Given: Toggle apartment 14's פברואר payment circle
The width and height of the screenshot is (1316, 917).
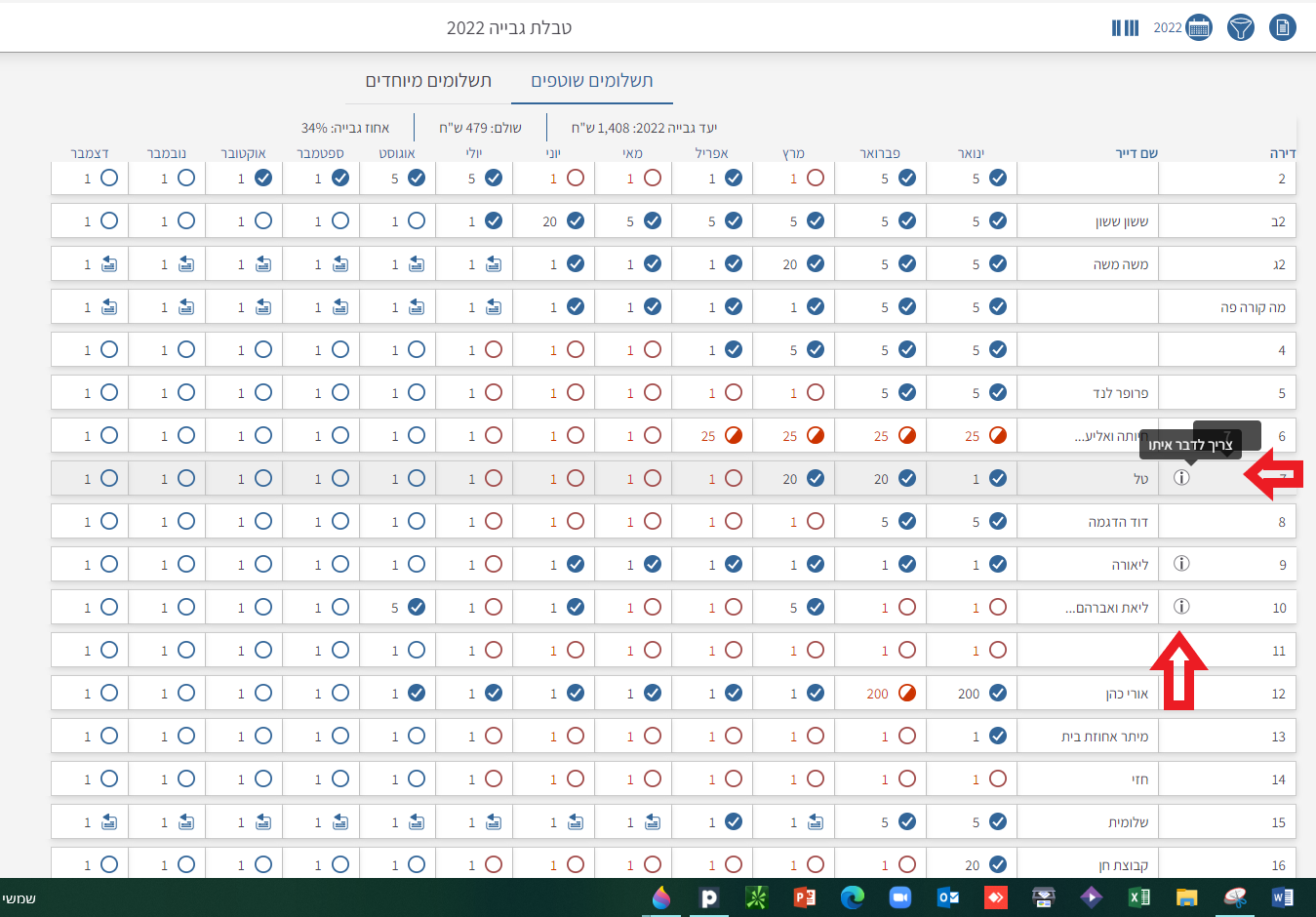Looking at the screenshot, I should pyautogui.click(x=906, y=779).
